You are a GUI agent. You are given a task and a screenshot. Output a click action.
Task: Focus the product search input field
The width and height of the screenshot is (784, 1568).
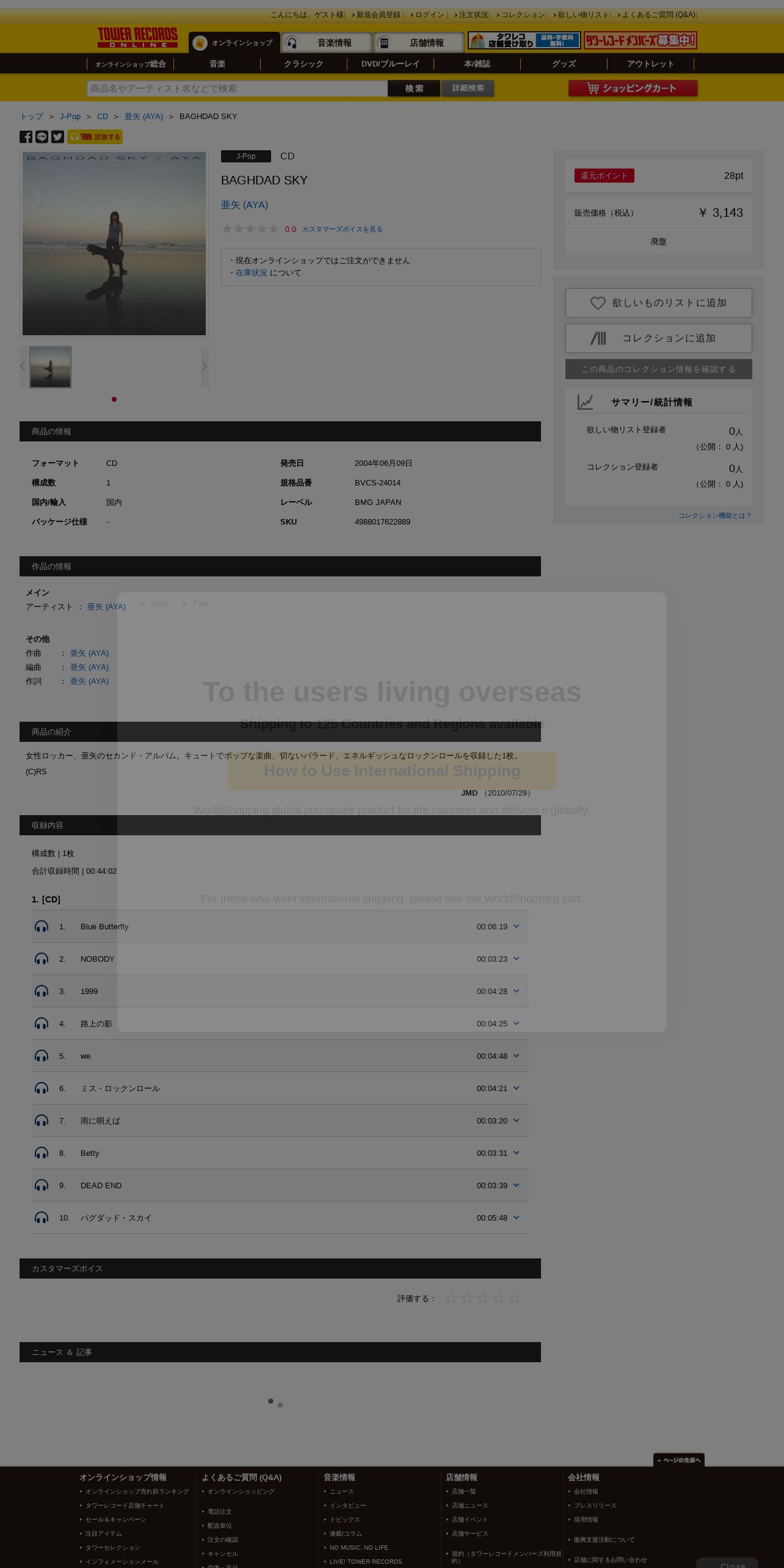point(237,89)
